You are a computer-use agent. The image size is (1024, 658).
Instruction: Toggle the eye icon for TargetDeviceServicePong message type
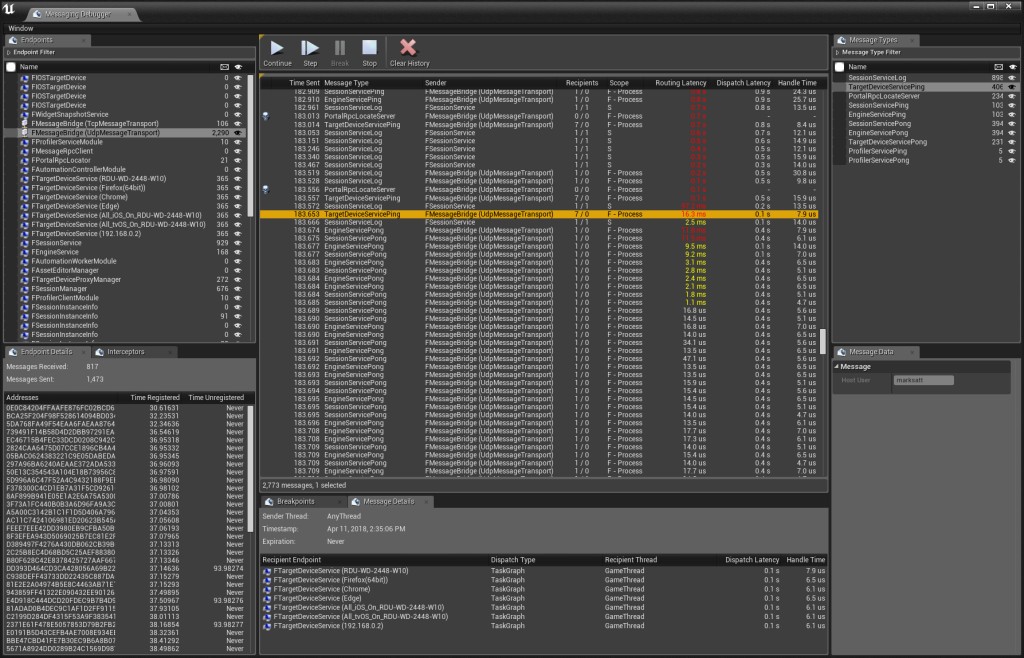tap(1013, 142)
